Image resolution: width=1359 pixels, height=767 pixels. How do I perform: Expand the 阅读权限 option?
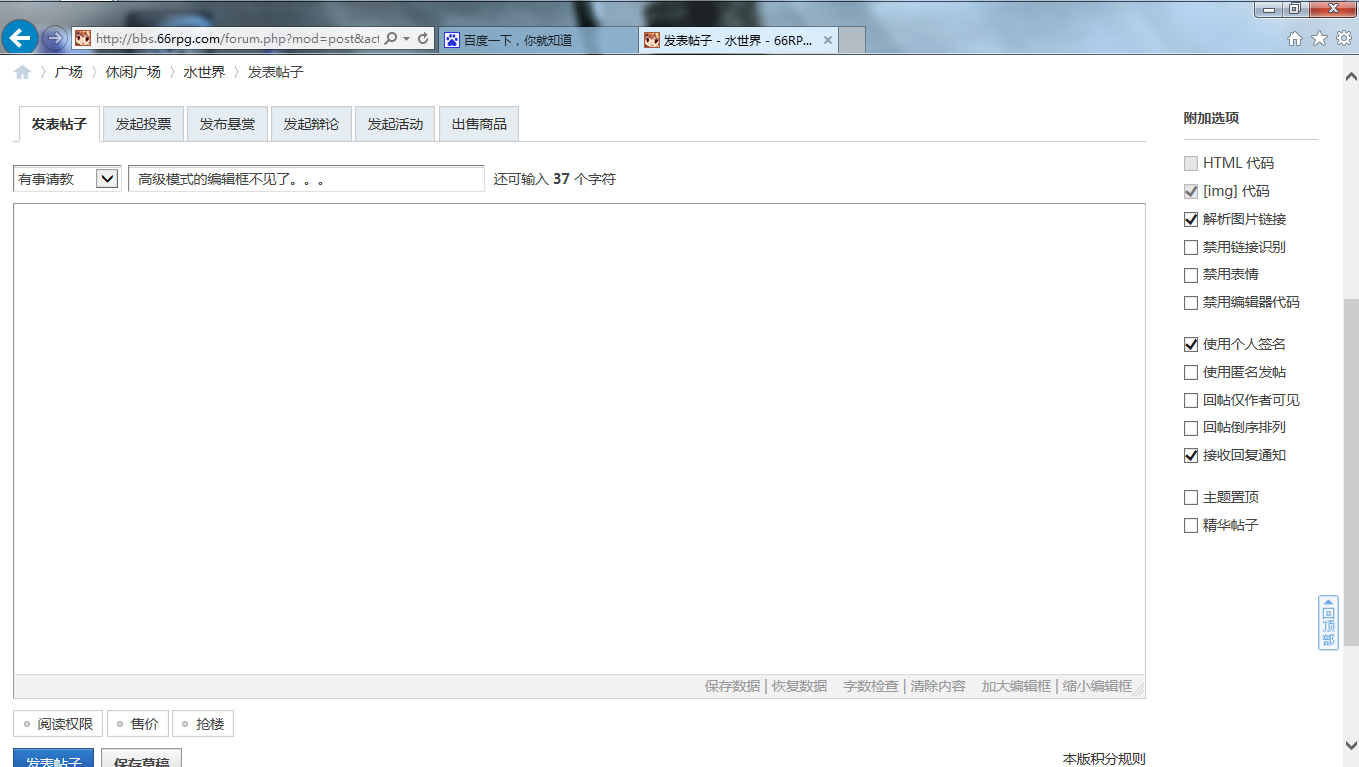coord(58,724)
